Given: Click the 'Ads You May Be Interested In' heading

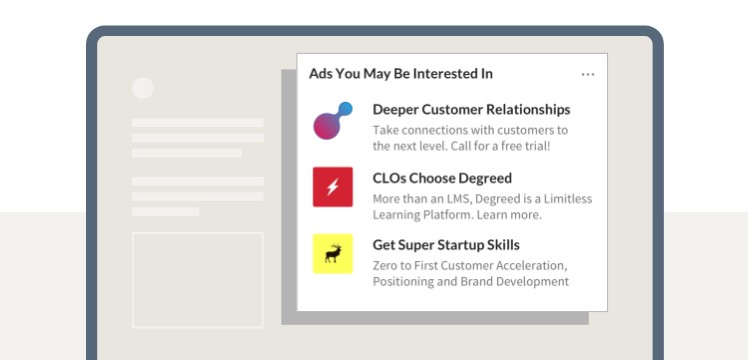Looking at the screenshot, I should click(401, 73).
